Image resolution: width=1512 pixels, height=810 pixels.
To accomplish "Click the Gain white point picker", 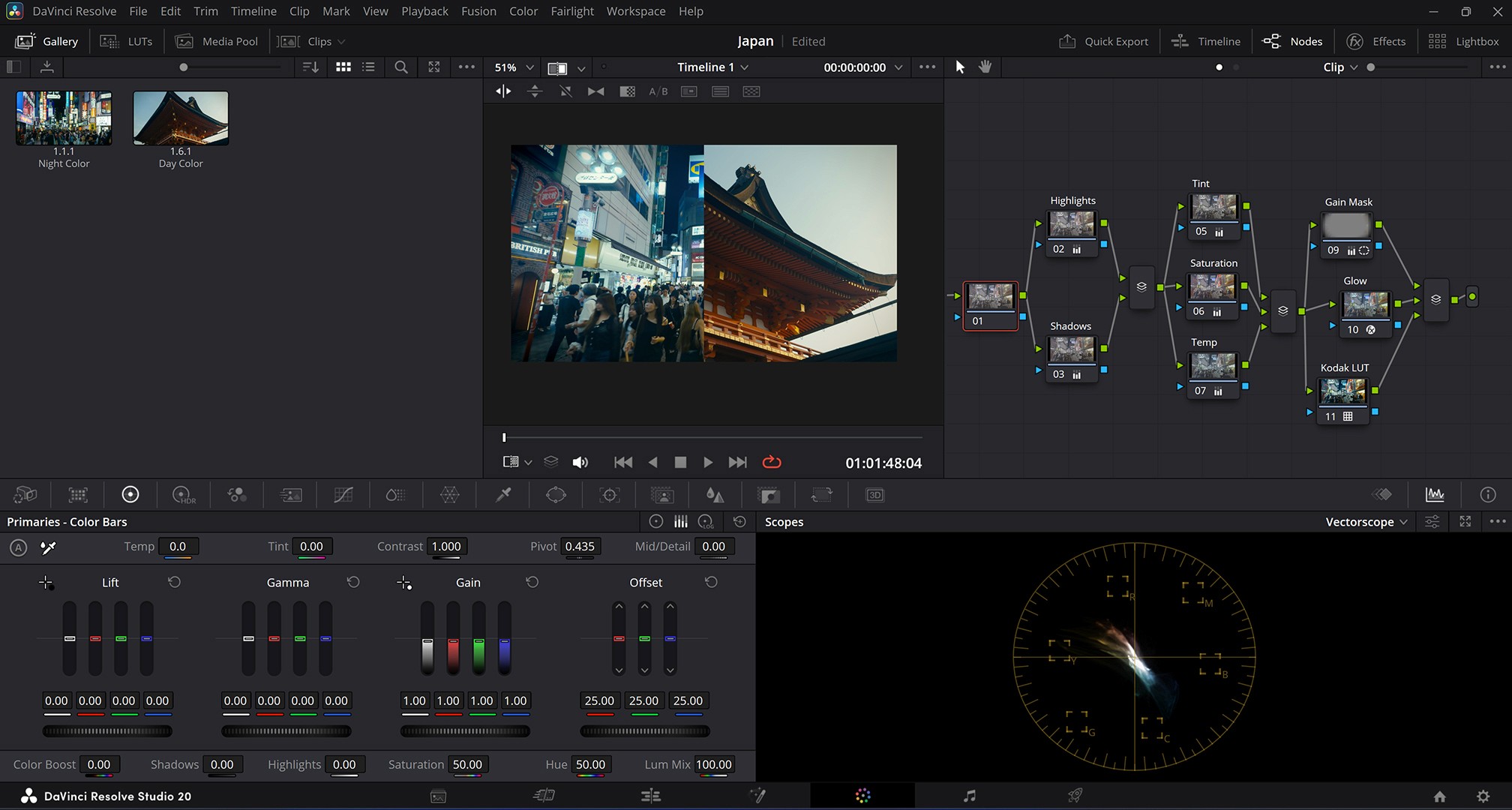I will click(404, 583).
